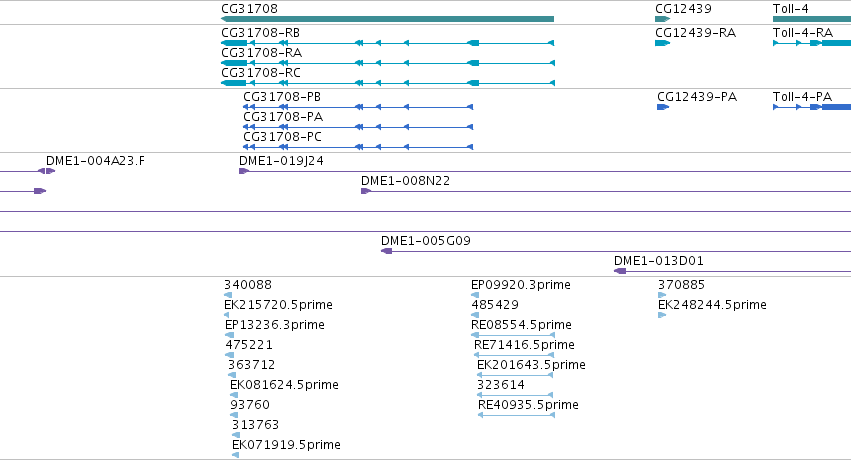Click the DME1-004A23.F feature glyph
Viewport: 851px width, 460px height.
(46, 171)
